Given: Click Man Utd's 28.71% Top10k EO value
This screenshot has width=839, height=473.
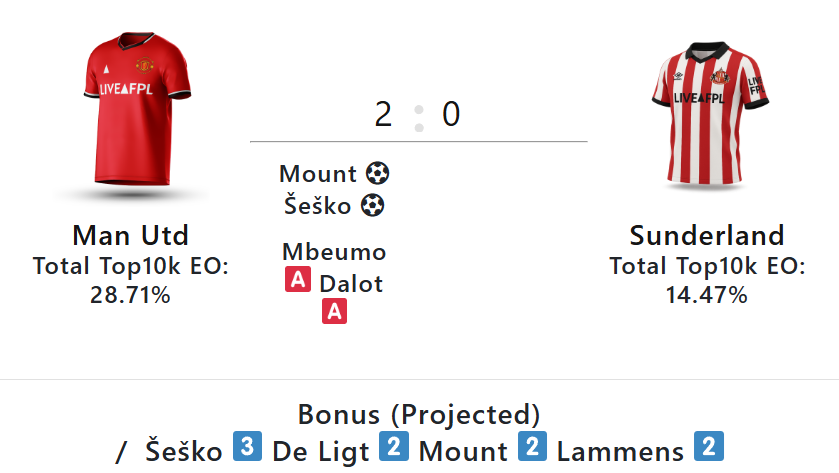Looking at the screenshot, I should point(131,295).
